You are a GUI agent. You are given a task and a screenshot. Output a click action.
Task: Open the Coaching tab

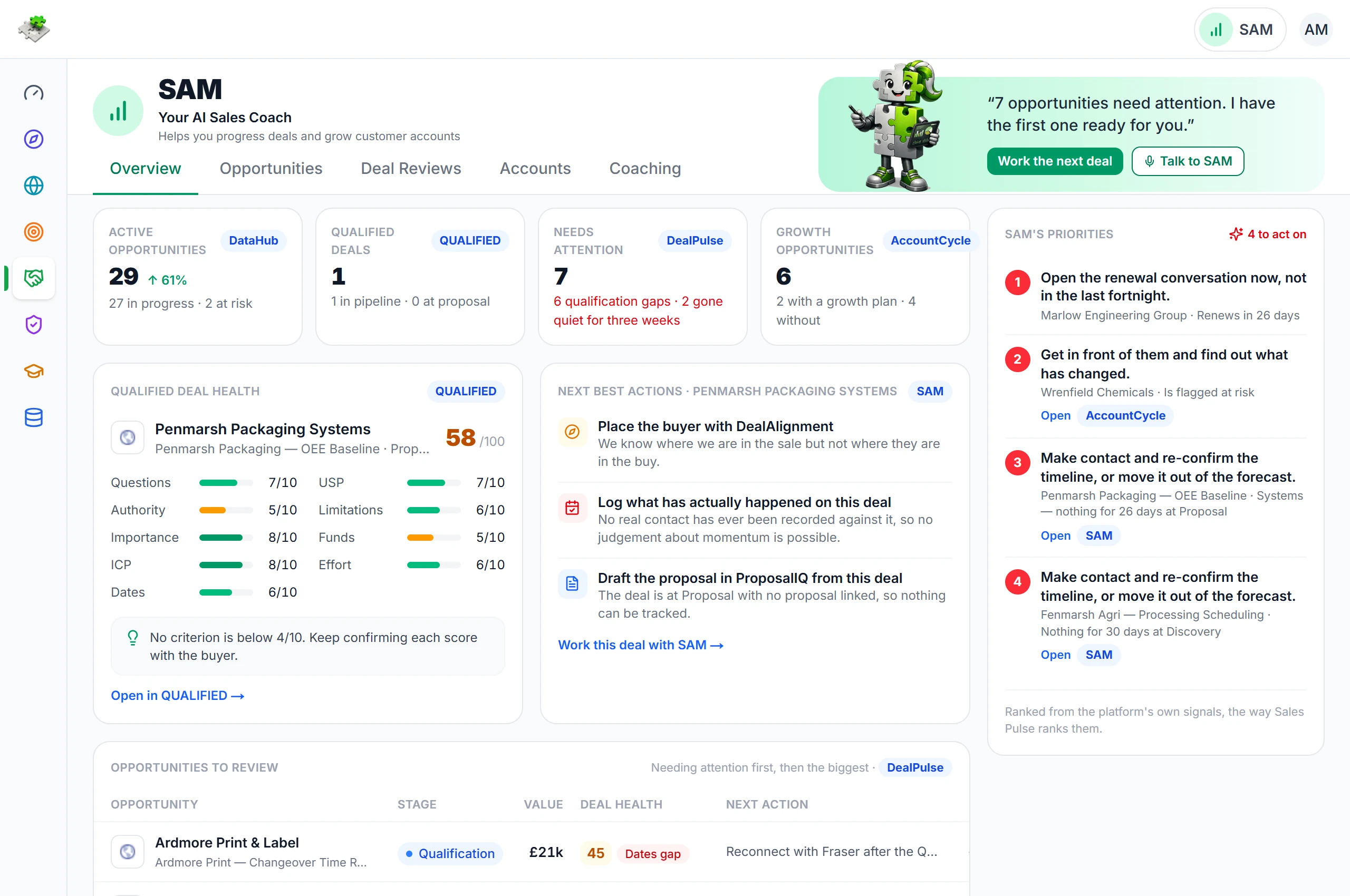click(645, 169)
